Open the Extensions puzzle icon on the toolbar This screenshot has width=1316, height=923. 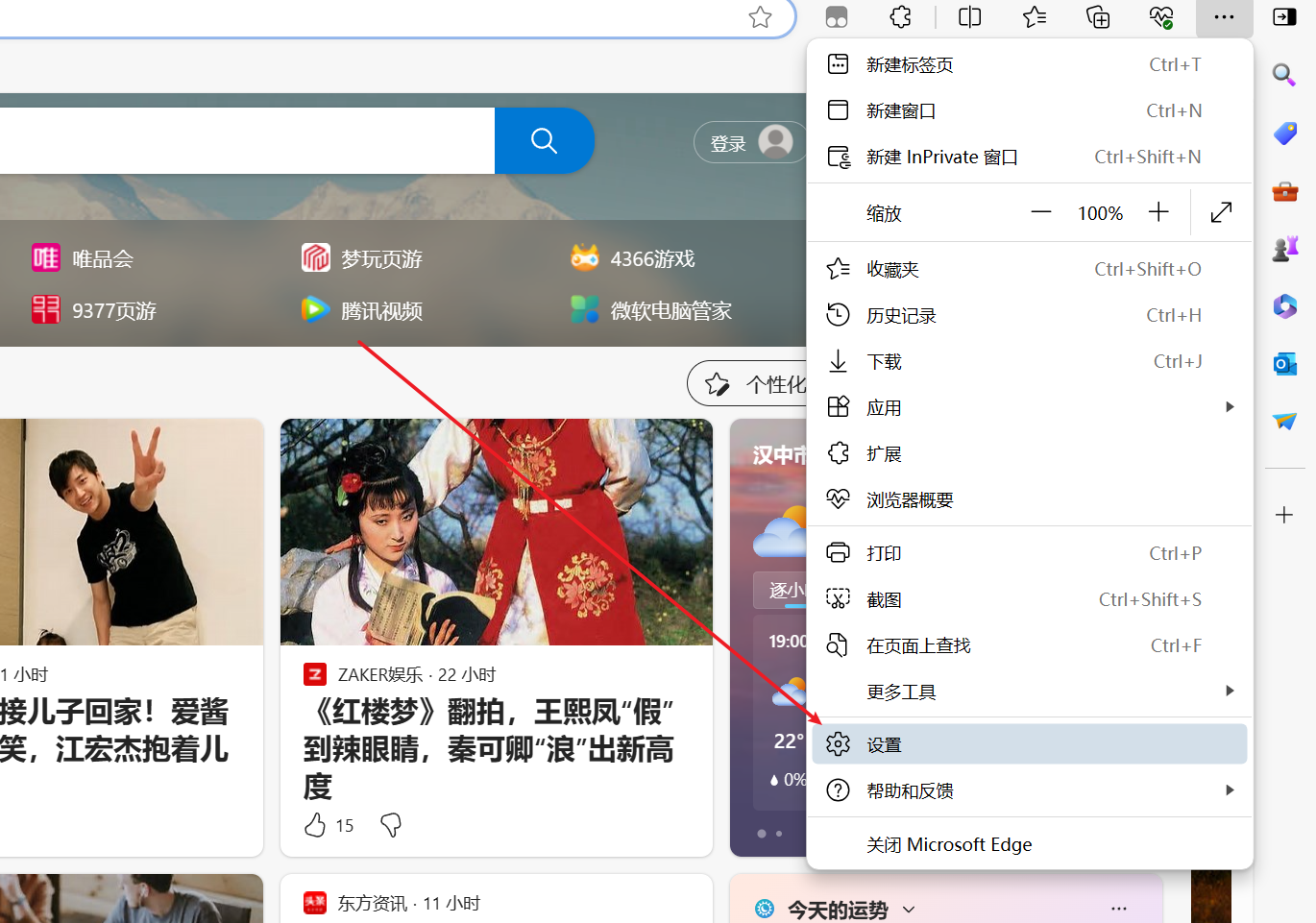(x=899, y=17)
